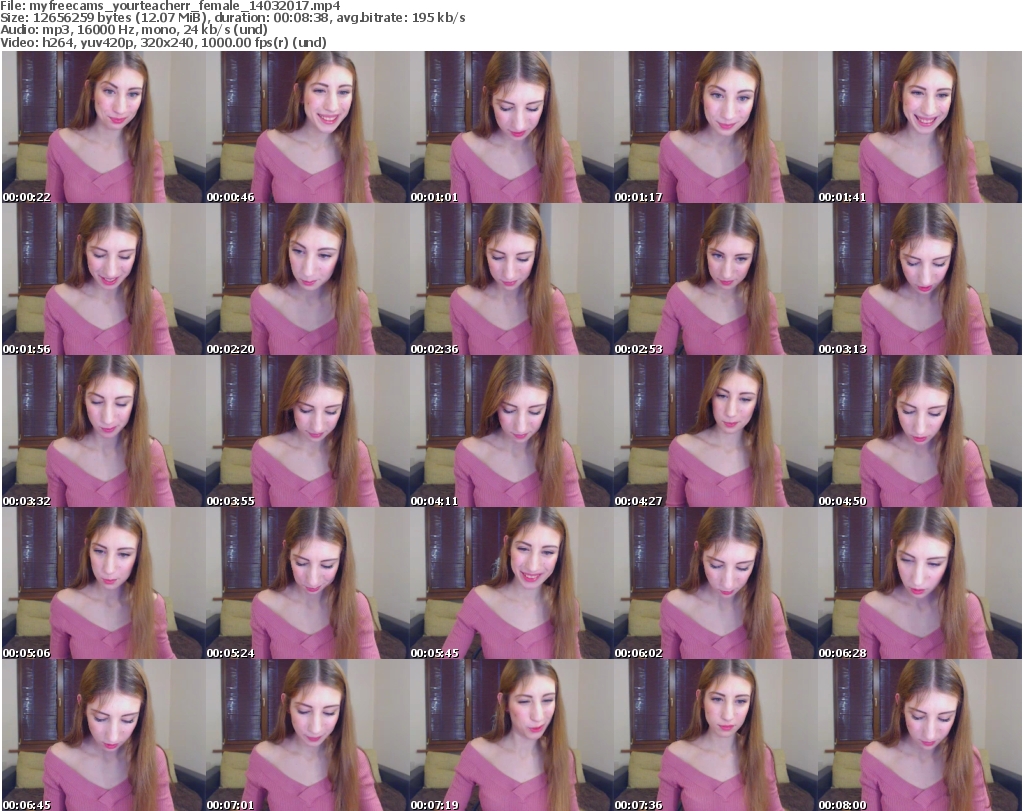Viewport: 1024px width, 811px height.
Task: Pick the frame stamped 00:04:11
Action: click(512, 431)
